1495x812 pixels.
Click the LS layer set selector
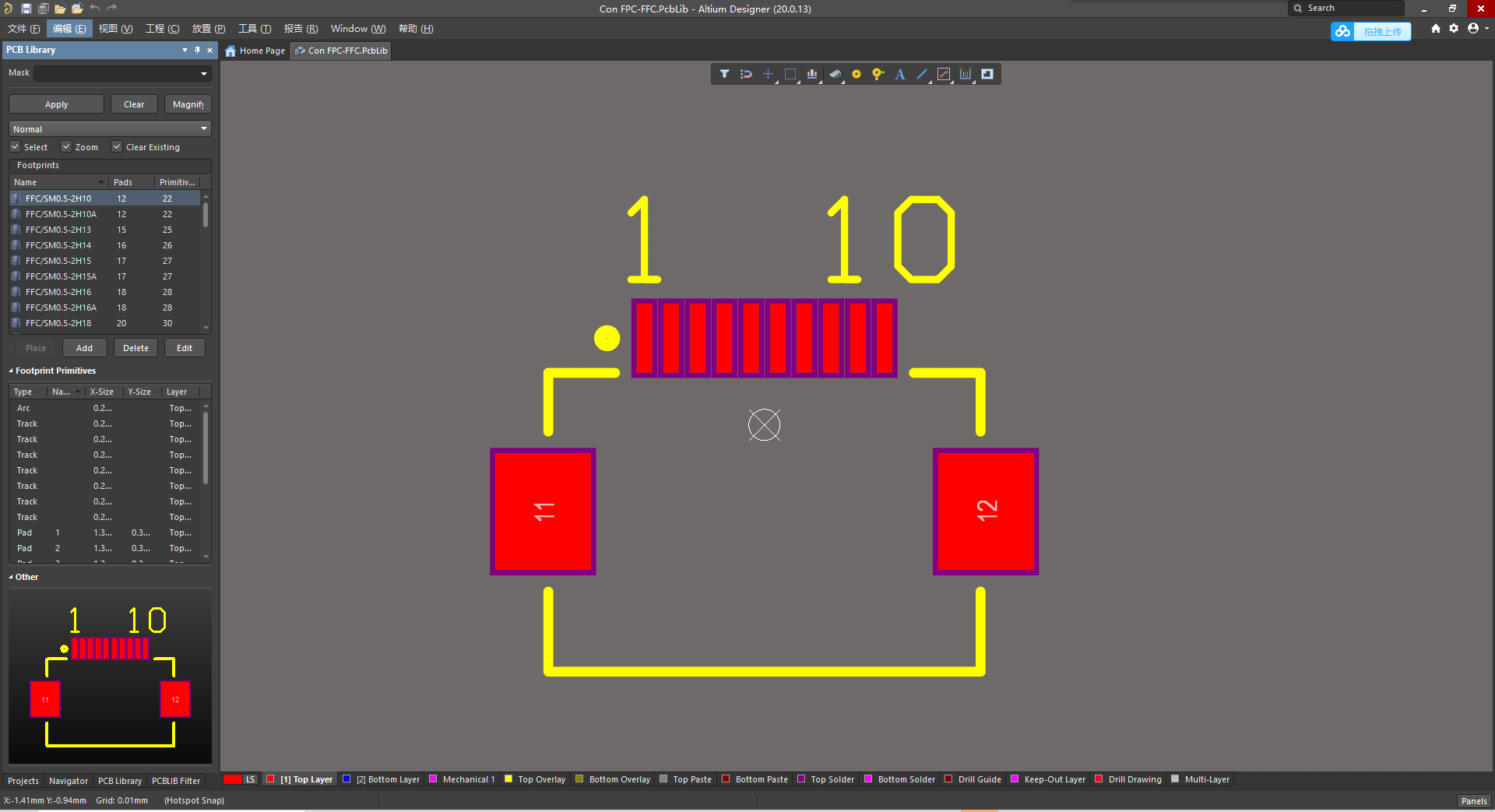(241, 779)
